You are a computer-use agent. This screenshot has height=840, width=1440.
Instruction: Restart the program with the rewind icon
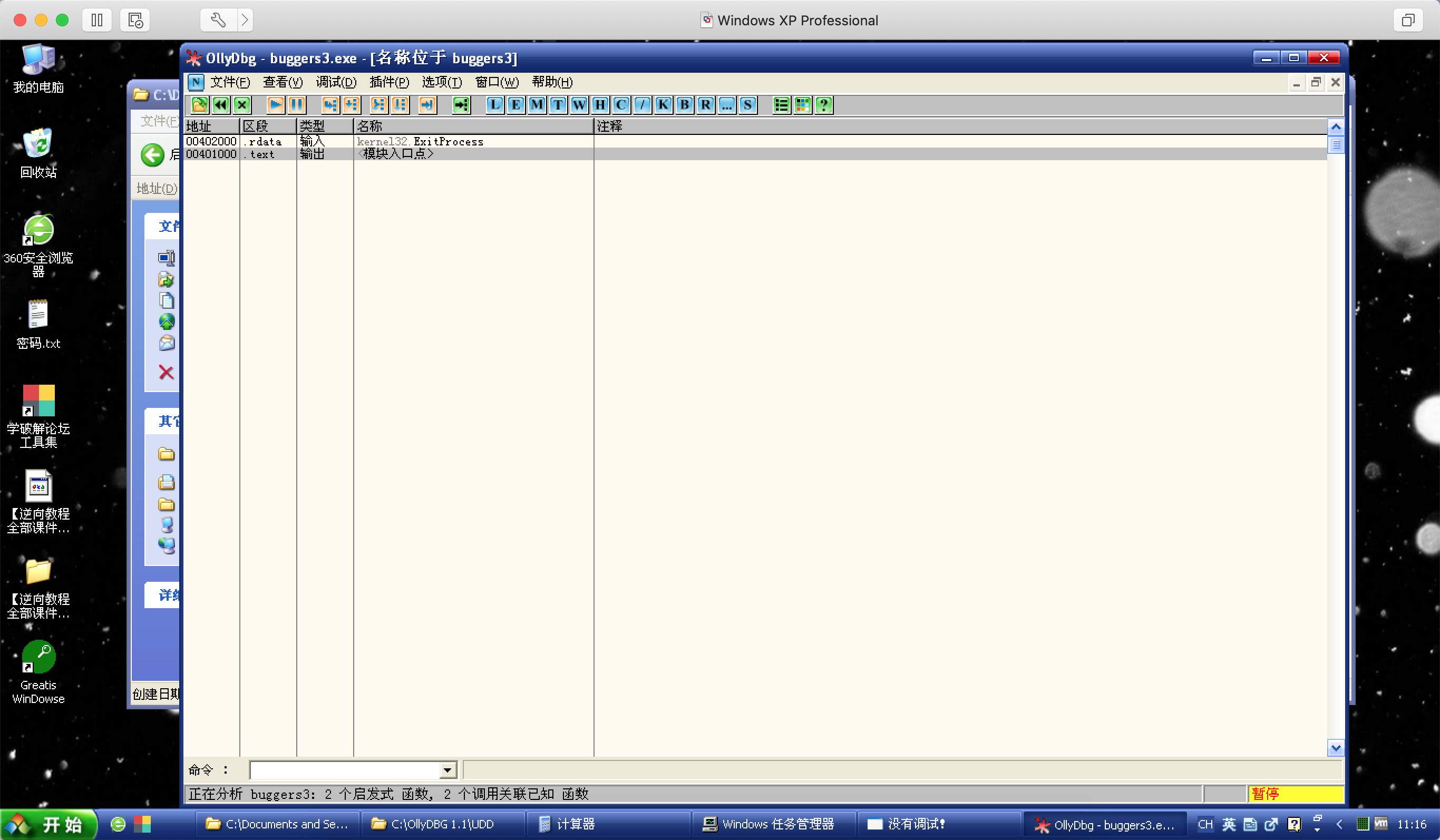(220, 104)
